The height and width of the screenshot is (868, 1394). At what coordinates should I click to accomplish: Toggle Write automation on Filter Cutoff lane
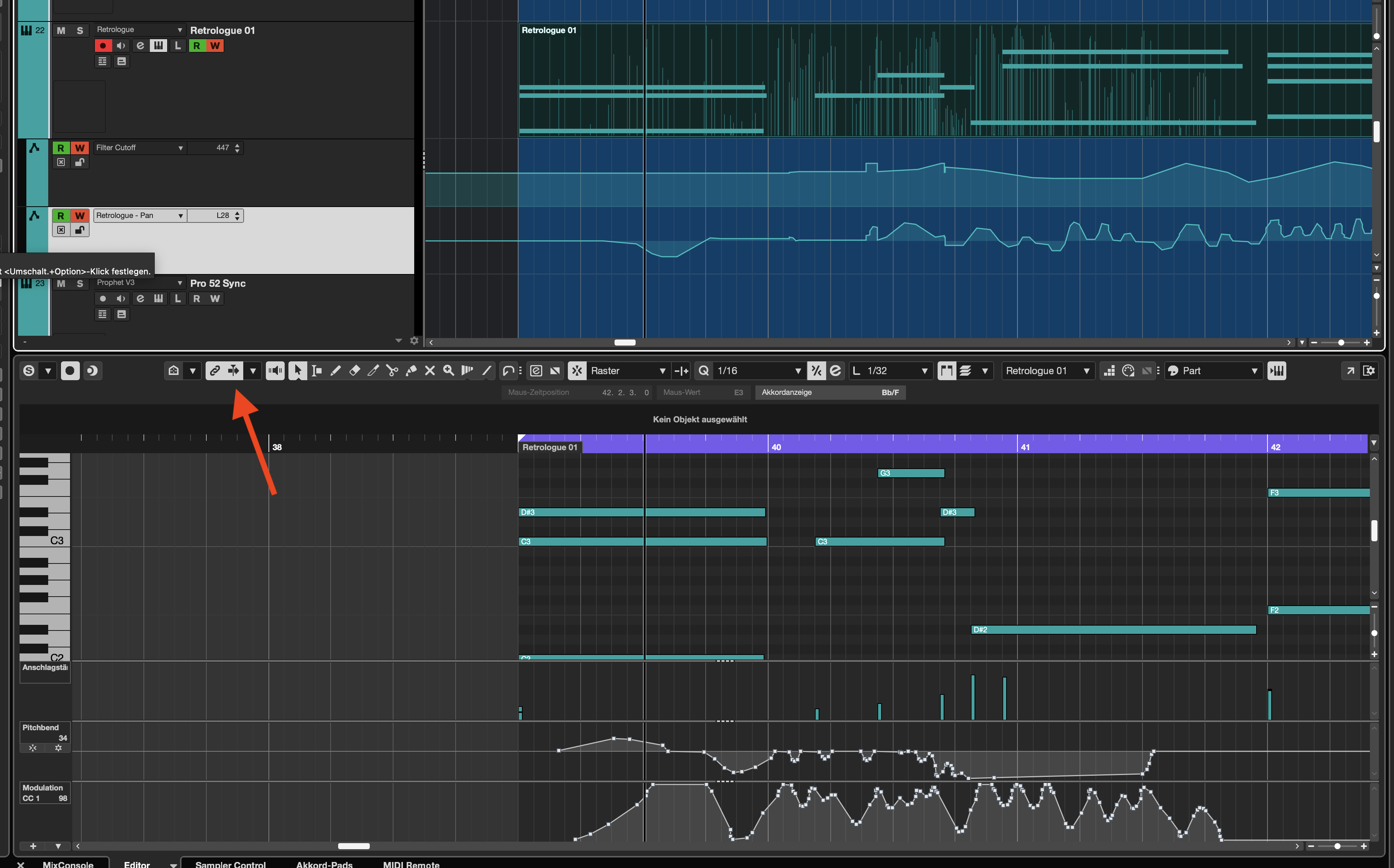pyautogui.click(x=80, y=148)
